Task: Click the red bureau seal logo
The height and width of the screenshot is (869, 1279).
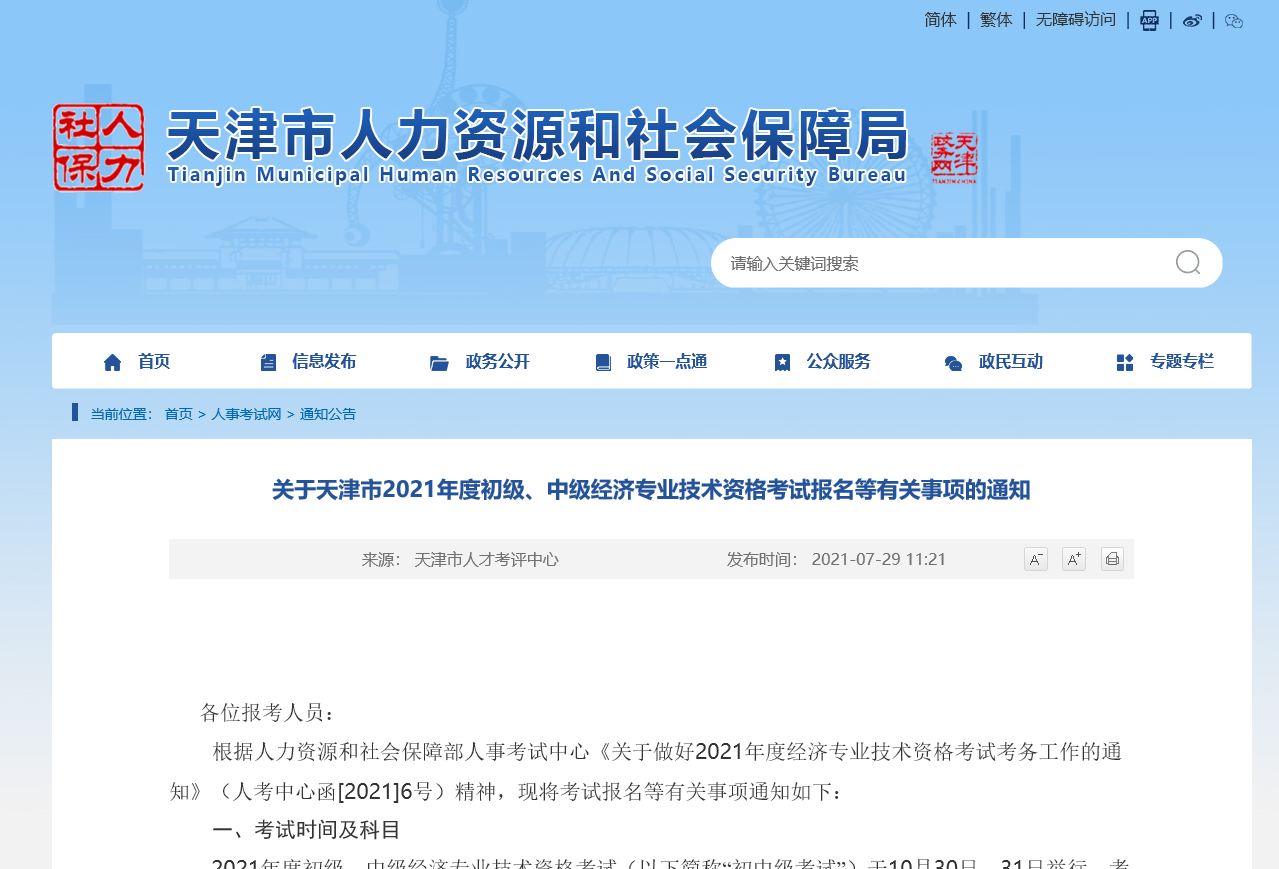Action: pos(97,147)
